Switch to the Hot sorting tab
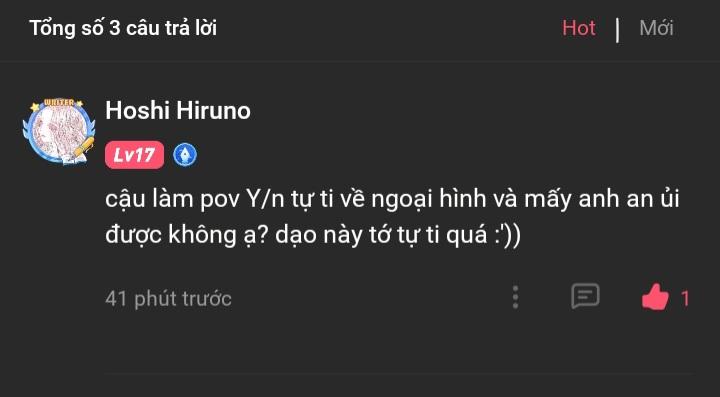 (x=579, y=28)
